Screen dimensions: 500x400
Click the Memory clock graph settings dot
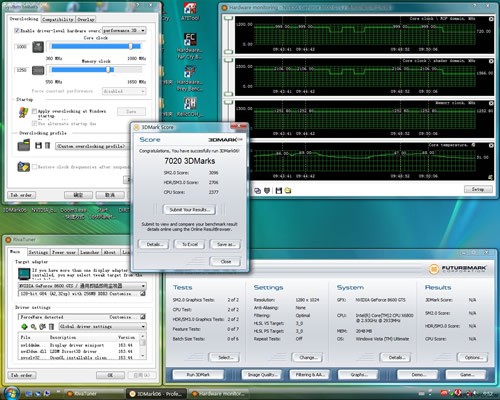click(491, 103)
